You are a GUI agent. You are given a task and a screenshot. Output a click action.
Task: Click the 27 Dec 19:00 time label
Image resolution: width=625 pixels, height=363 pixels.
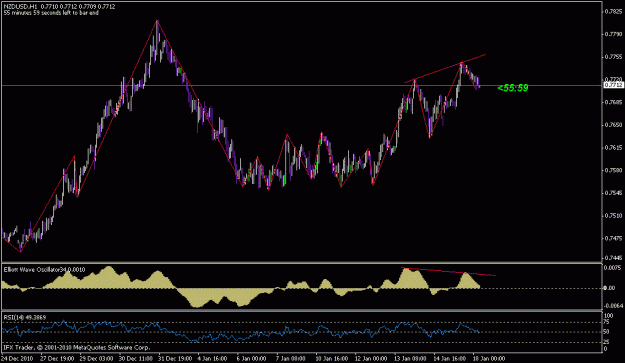pyautogui.click(x=57, y=358)
